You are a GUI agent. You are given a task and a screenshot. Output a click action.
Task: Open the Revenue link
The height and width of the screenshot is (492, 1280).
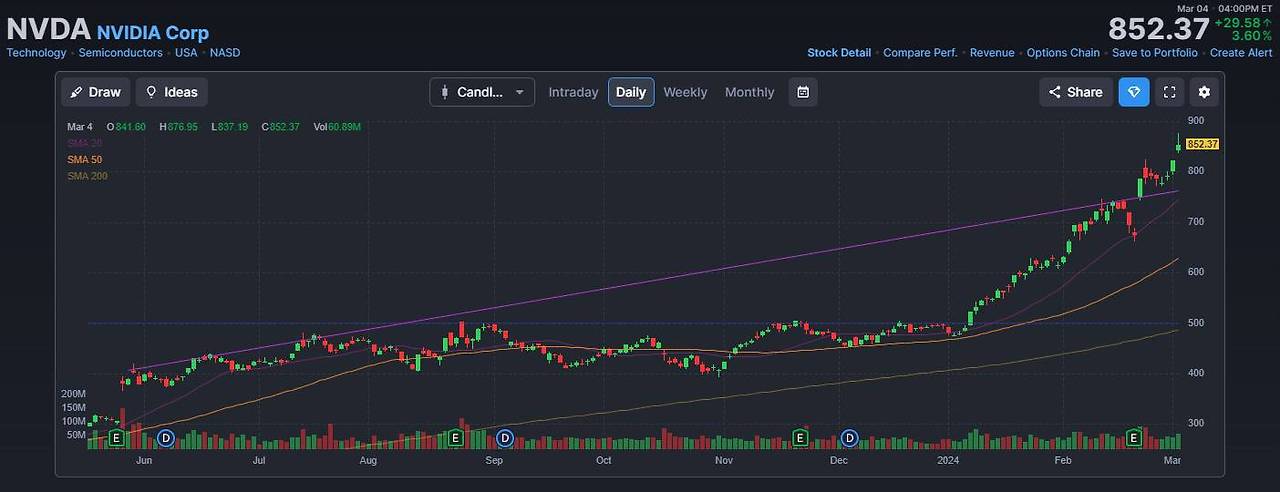992,53
